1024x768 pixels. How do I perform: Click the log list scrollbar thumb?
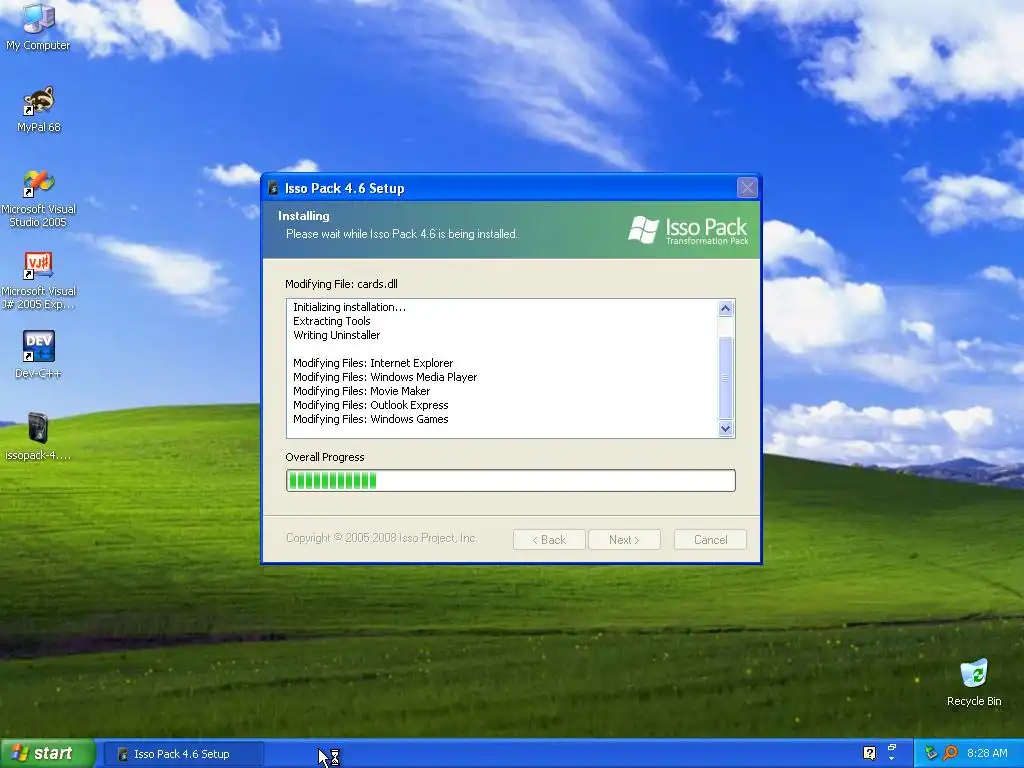tap(726, 378)
